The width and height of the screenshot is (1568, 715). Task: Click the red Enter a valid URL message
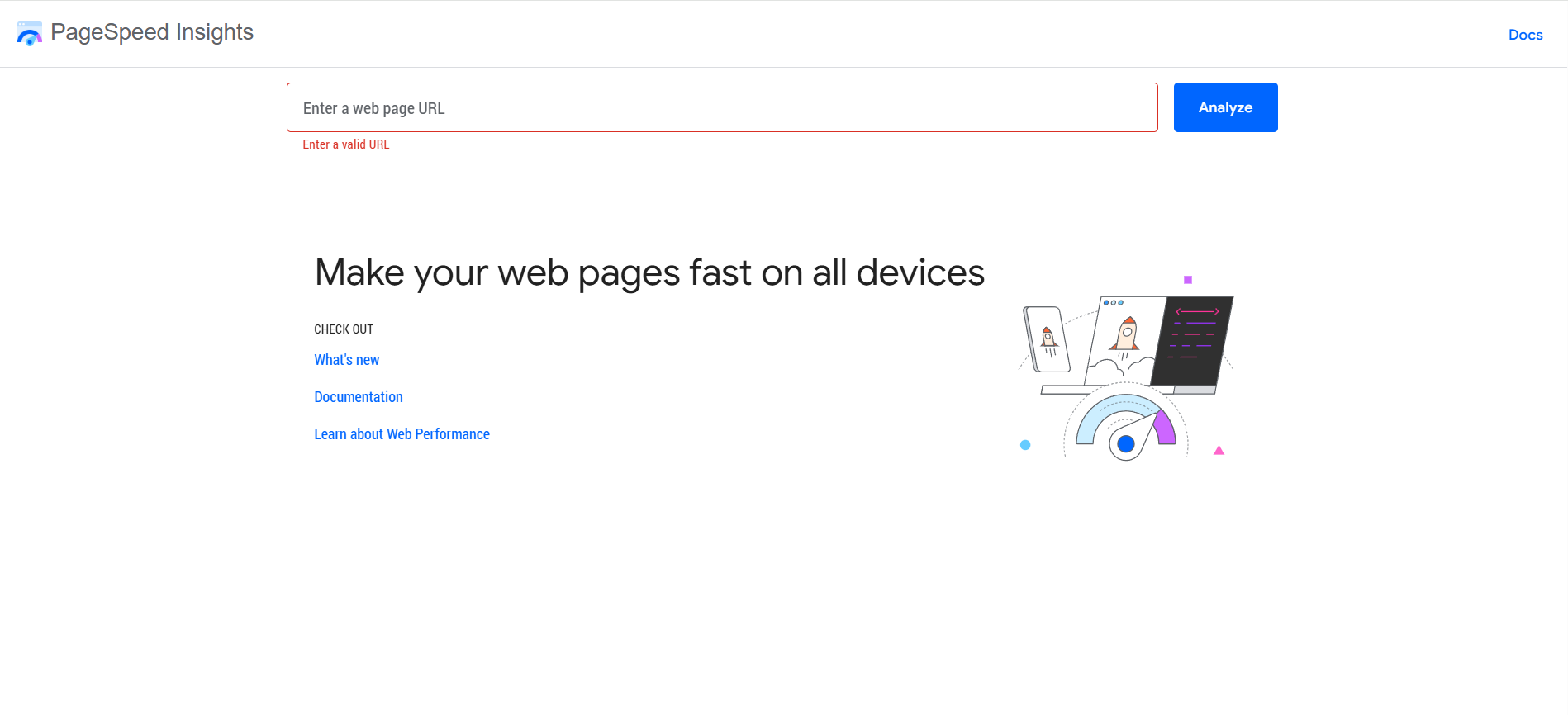[x=345, y=144]
